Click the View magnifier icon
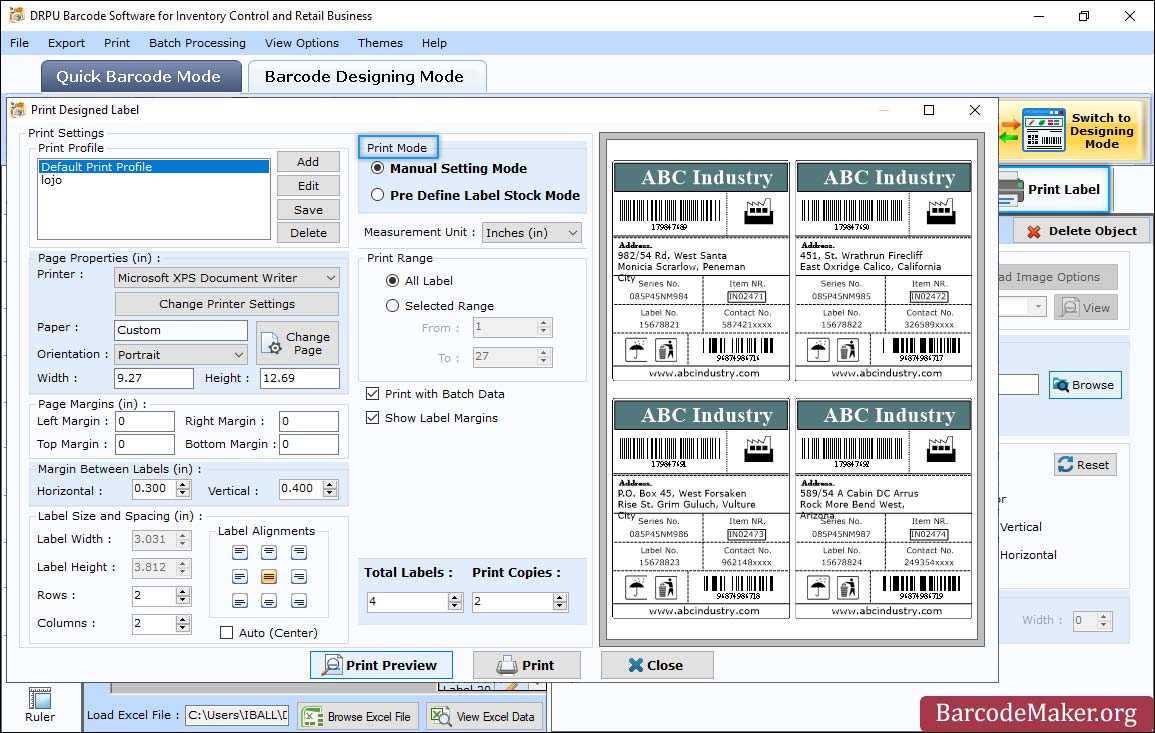The width and height of the screenshot is (1155, 733). tap(1069, 307)
